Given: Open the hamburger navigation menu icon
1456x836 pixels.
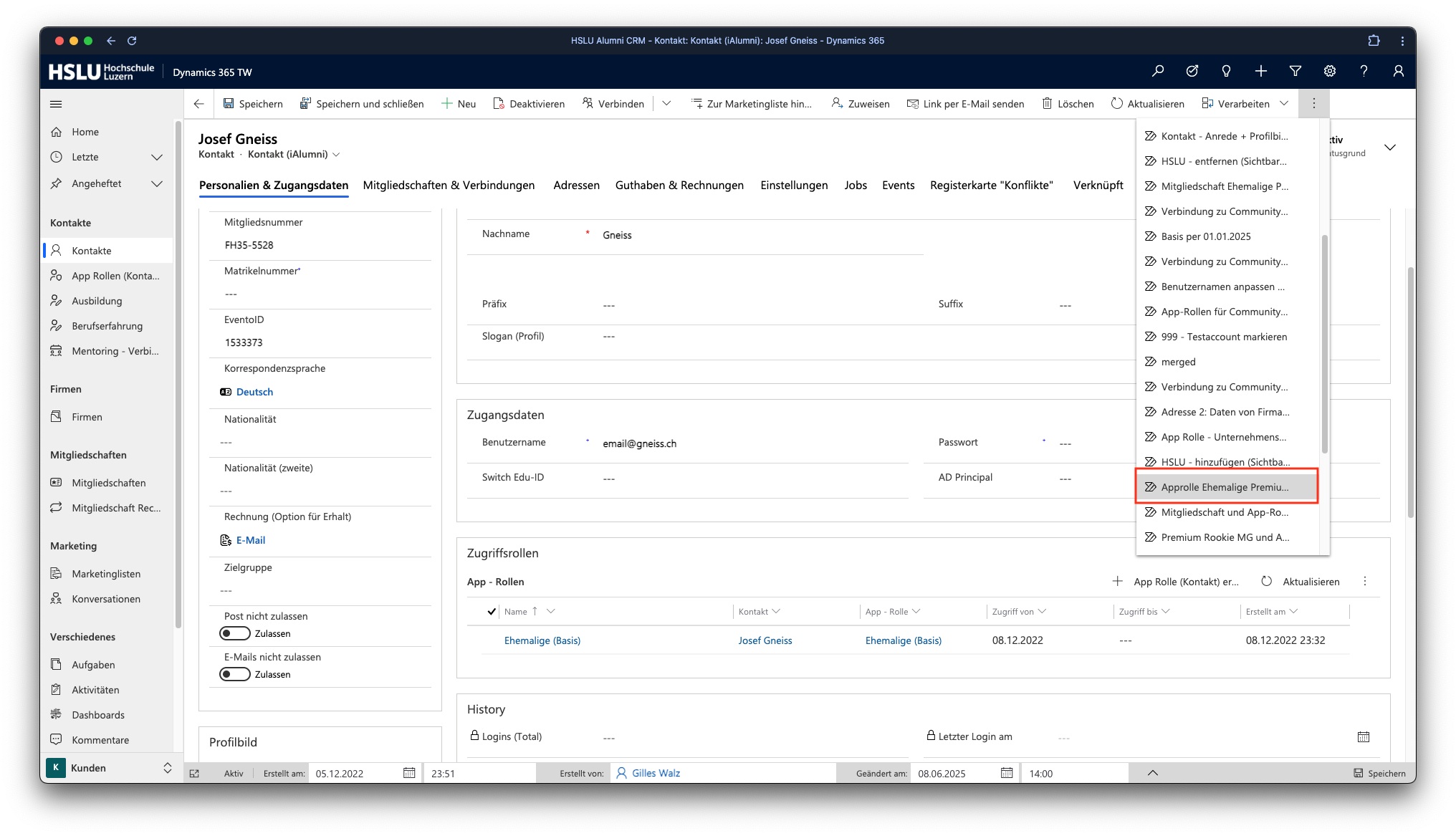Looking at the screenshot, I should [x=56, y=104].
